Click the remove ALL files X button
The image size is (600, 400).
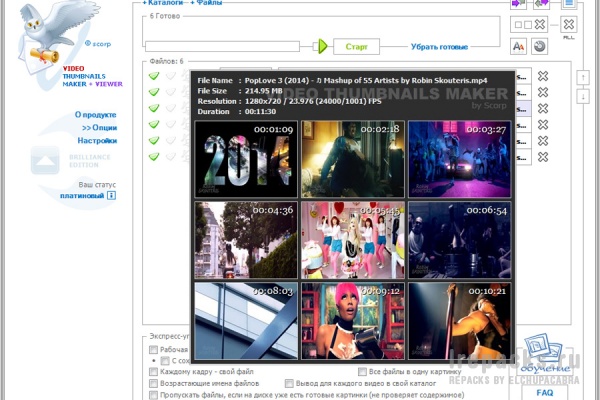569,24
